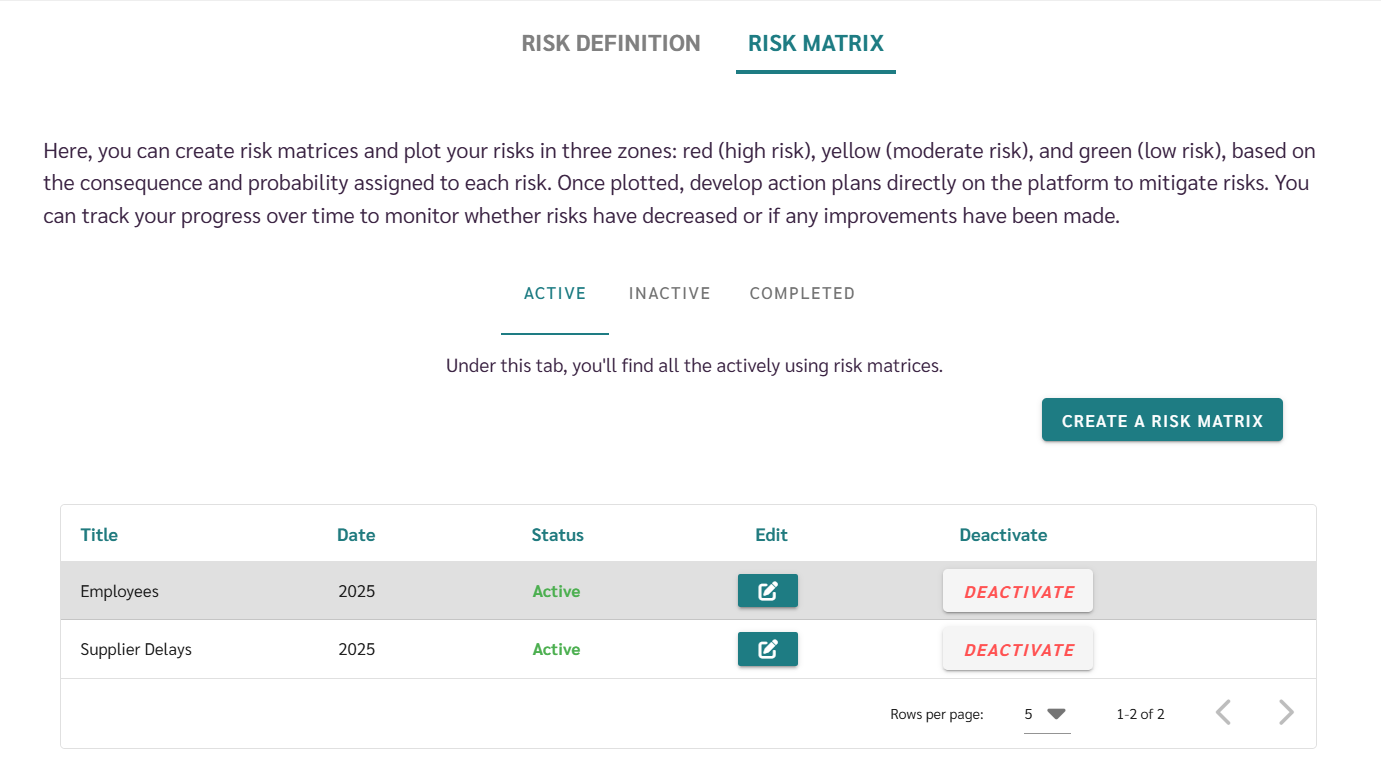This screenshot has height=757, width=1381.
Task: Click the Status column header
Action: click(x=557, y=535)
